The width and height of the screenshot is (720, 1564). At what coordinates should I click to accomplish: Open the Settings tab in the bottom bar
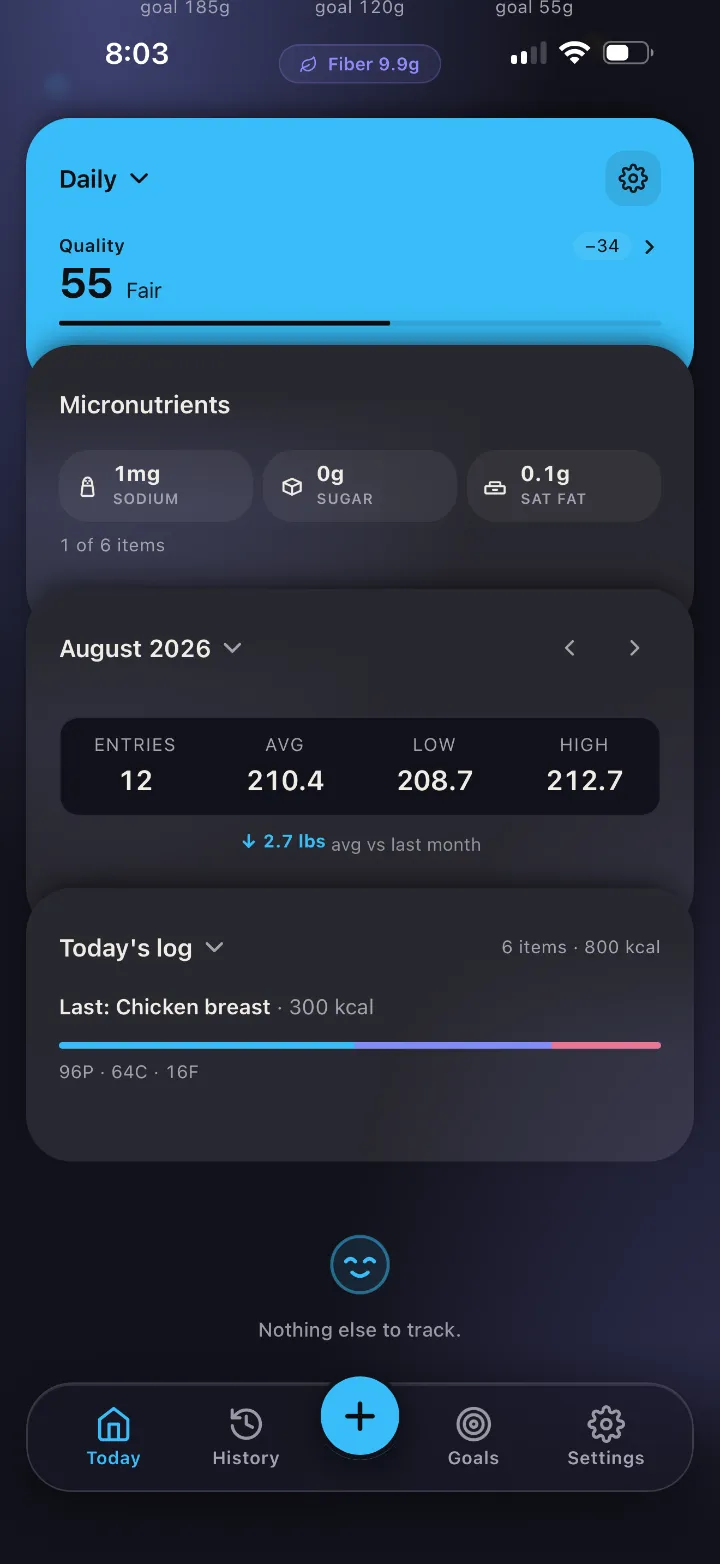[x=606, y=1438]
